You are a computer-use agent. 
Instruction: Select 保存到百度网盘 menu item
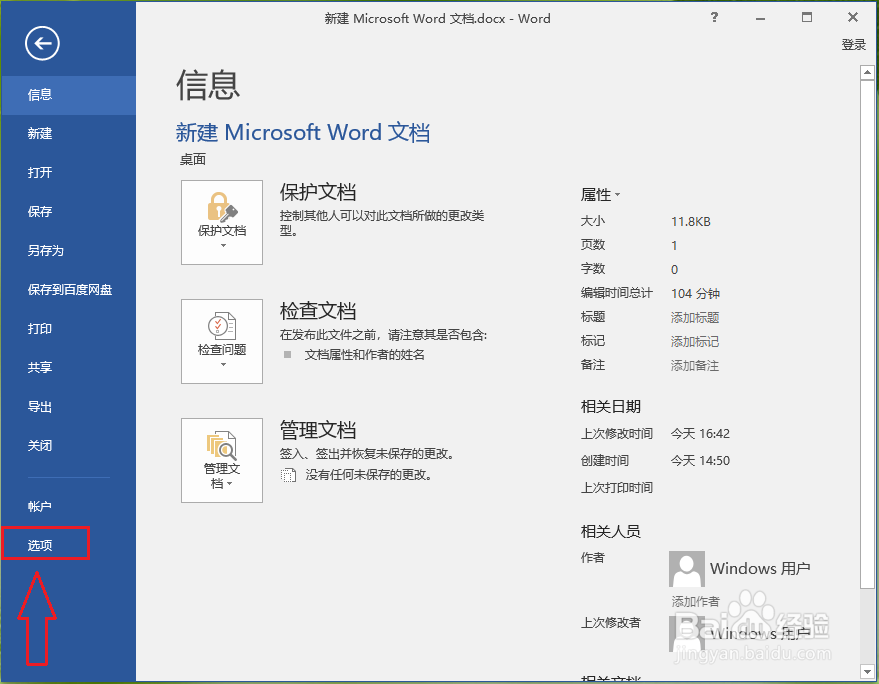(x=68, y=289)
